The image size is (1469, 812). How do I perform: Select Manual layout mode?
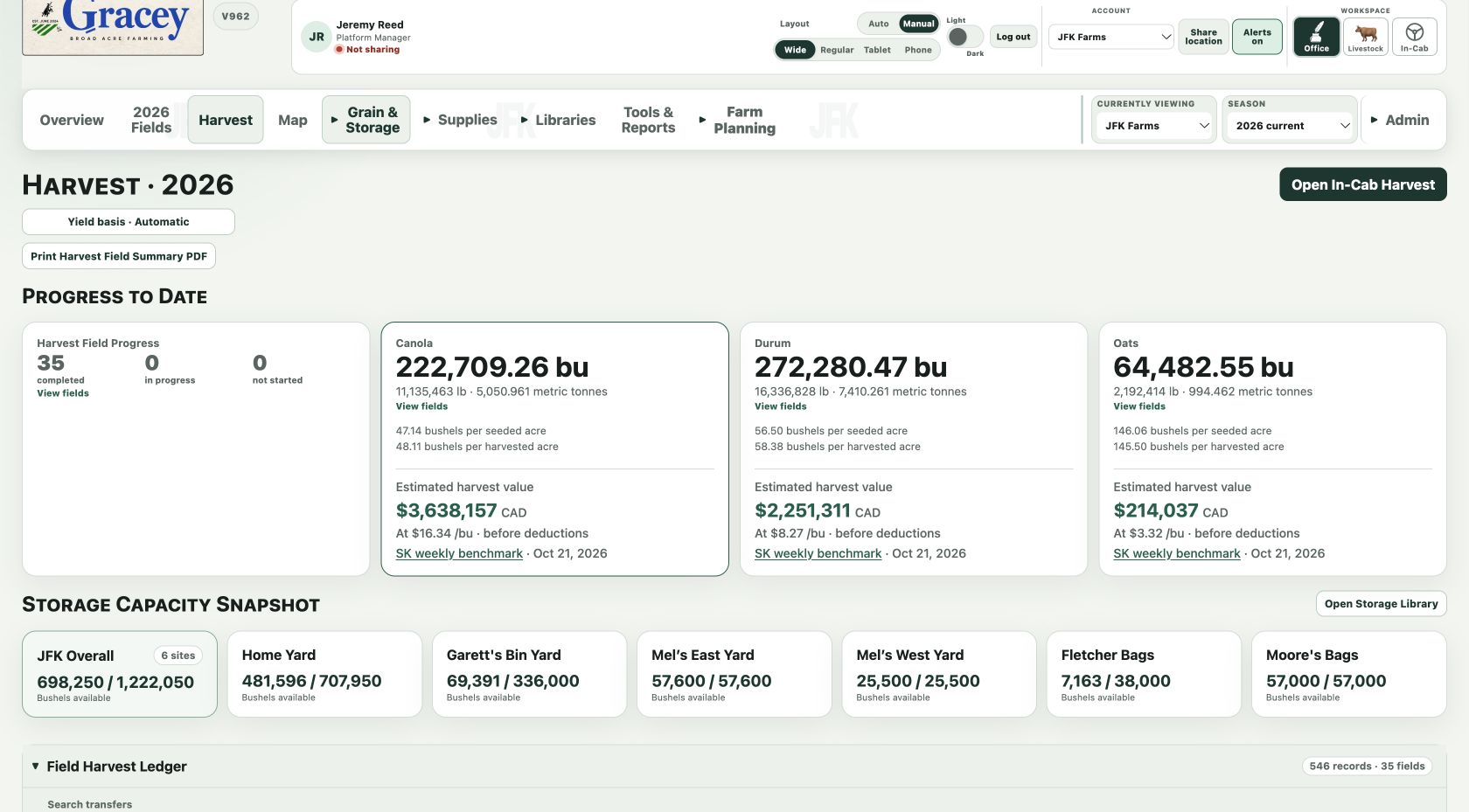click(918, 24)
